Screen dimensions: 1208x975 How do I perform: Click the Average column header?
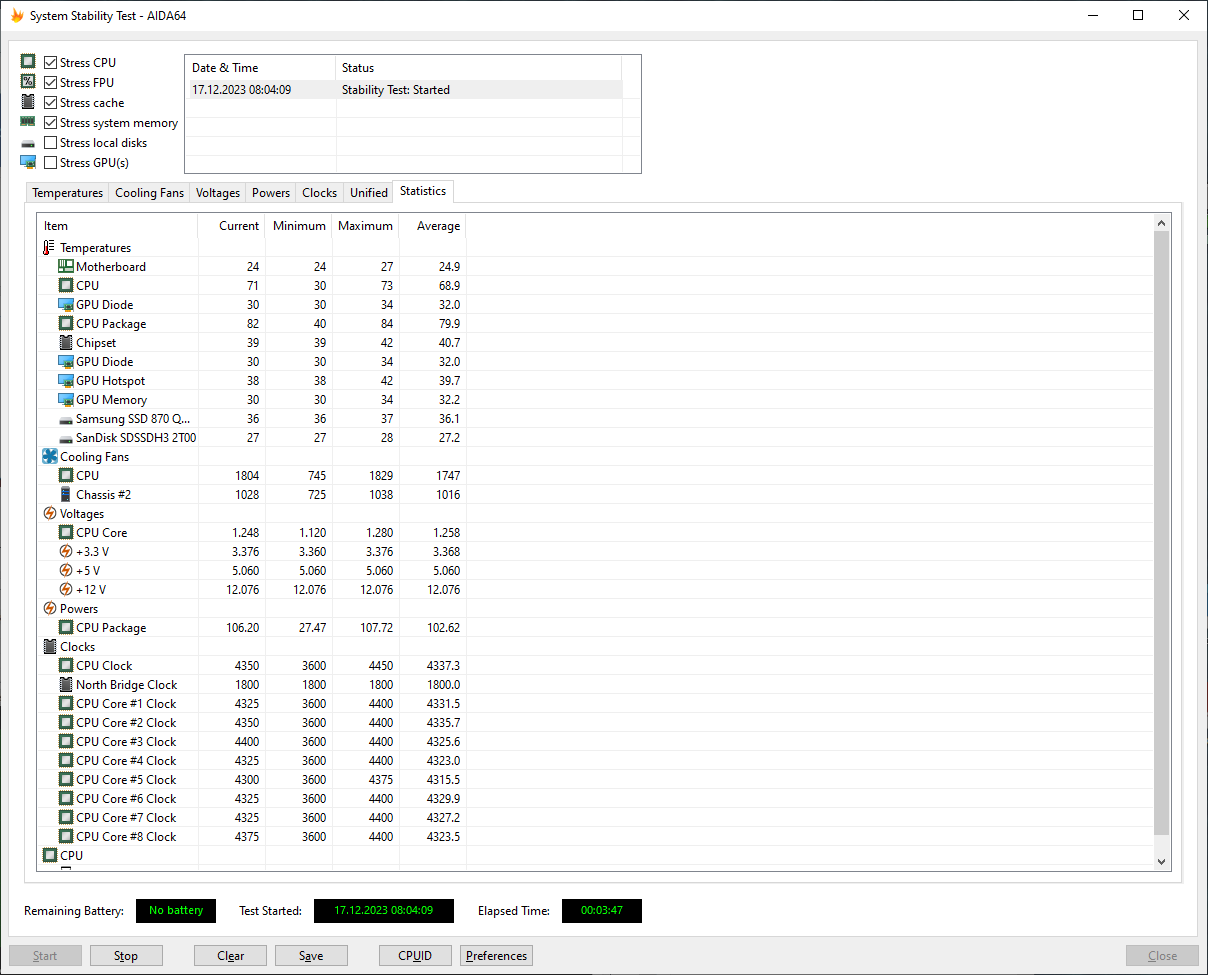pos(433,226)
